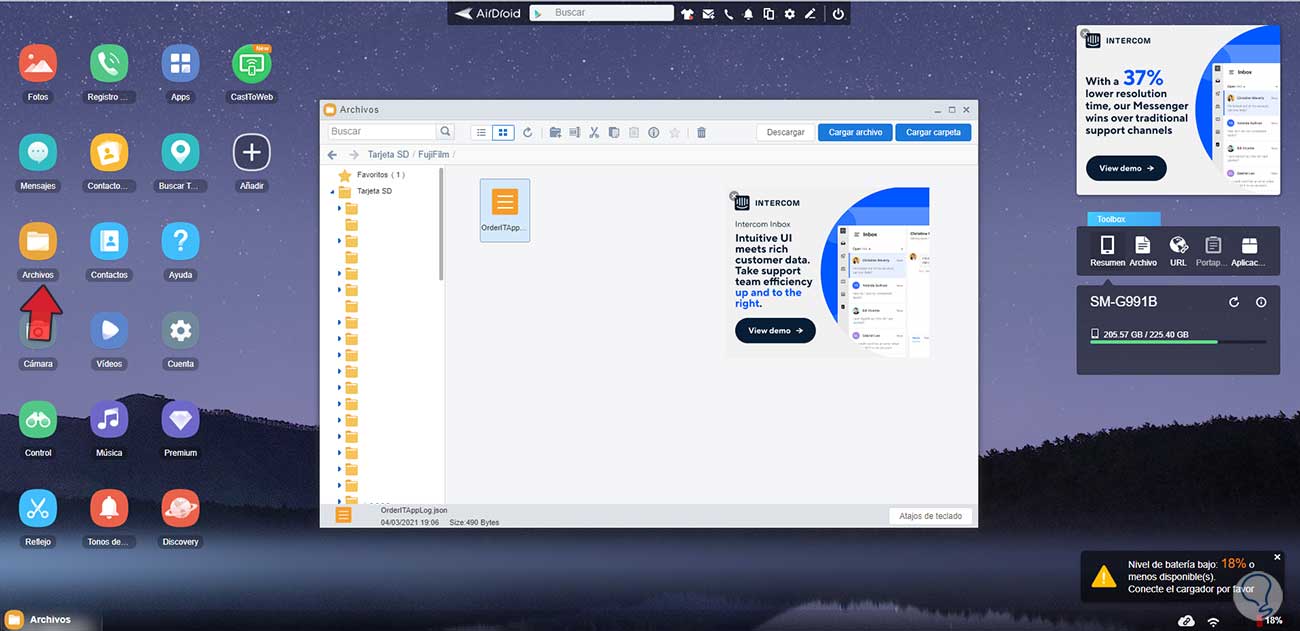Click the trash delete icon in Archivos toolbar
Image resolution: width=1300 pixels, height=631 pixels.
[701, 132]
